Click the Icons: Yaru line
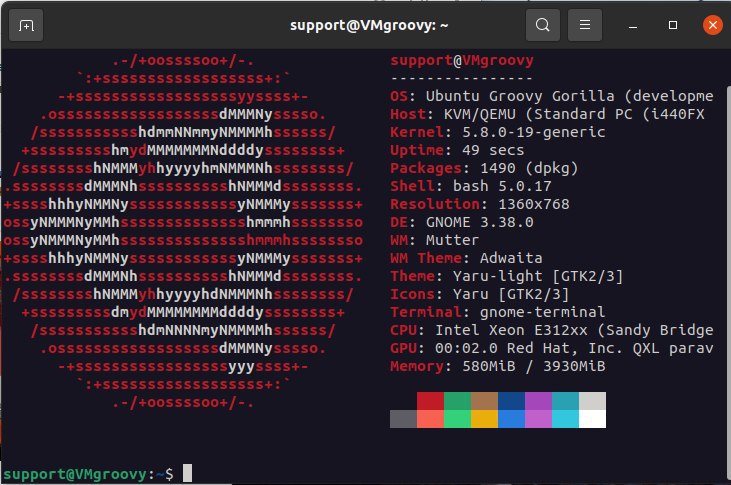731x485 pixels. point(479,294)
